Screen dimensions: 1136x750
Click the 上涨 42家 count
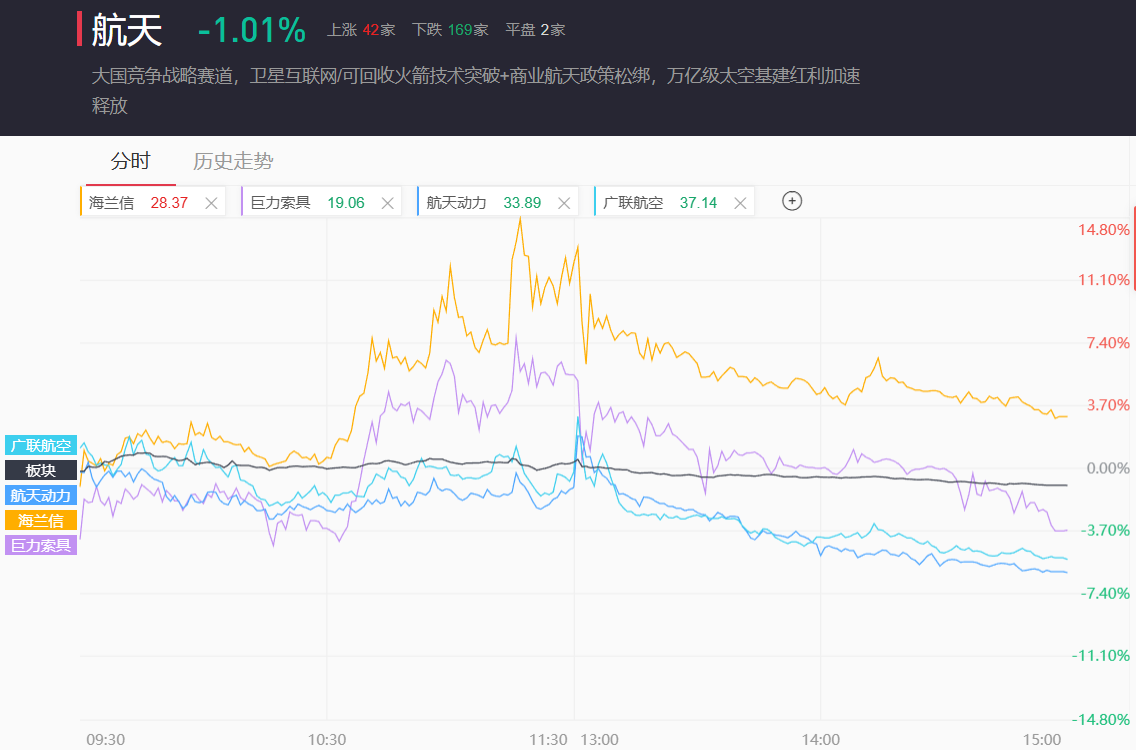(x=361, y=30)
